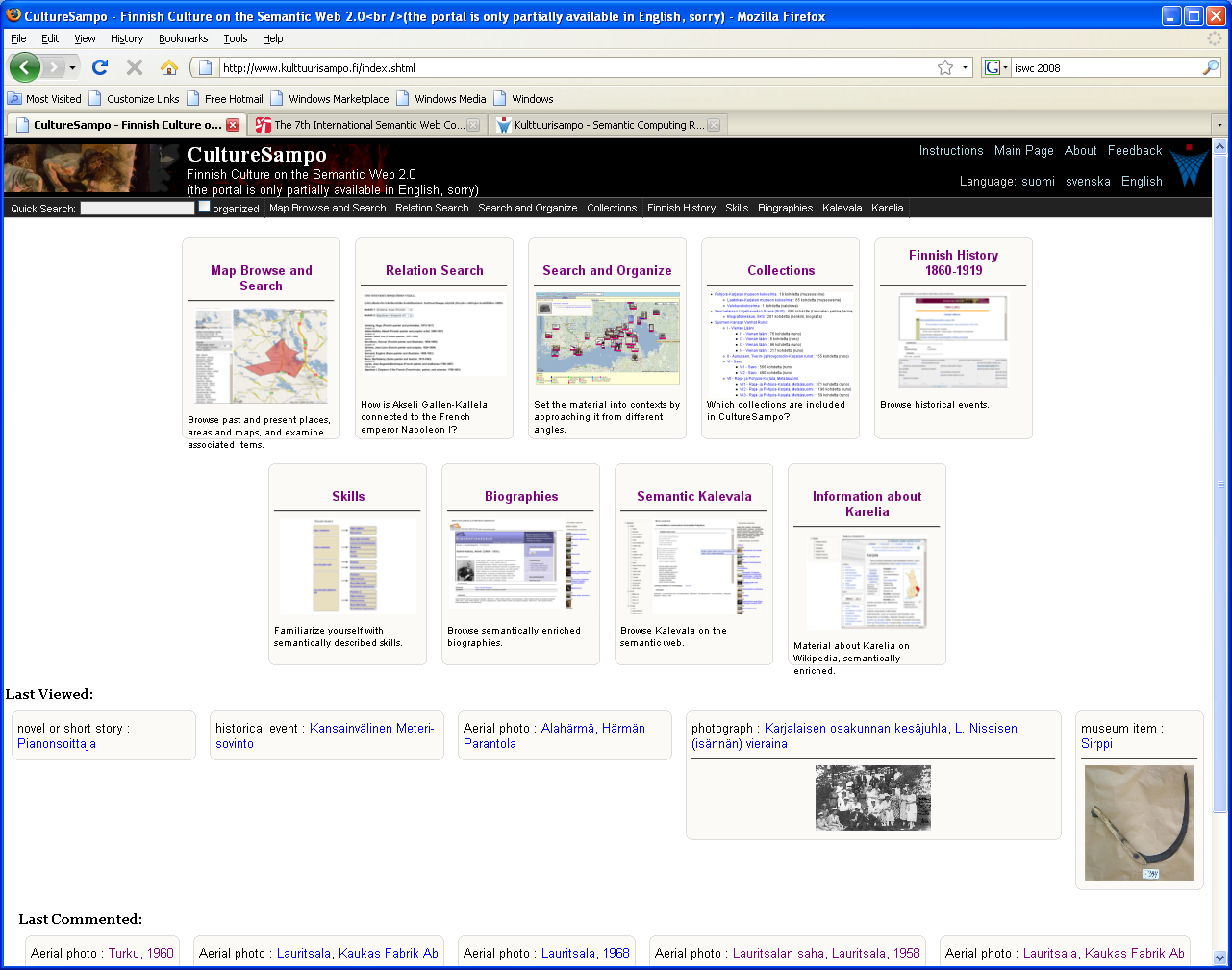Viewport: 1232px width, 970px height.
Task: Open the Biographies card thumbnail
Action: click(x=520, y=565)
